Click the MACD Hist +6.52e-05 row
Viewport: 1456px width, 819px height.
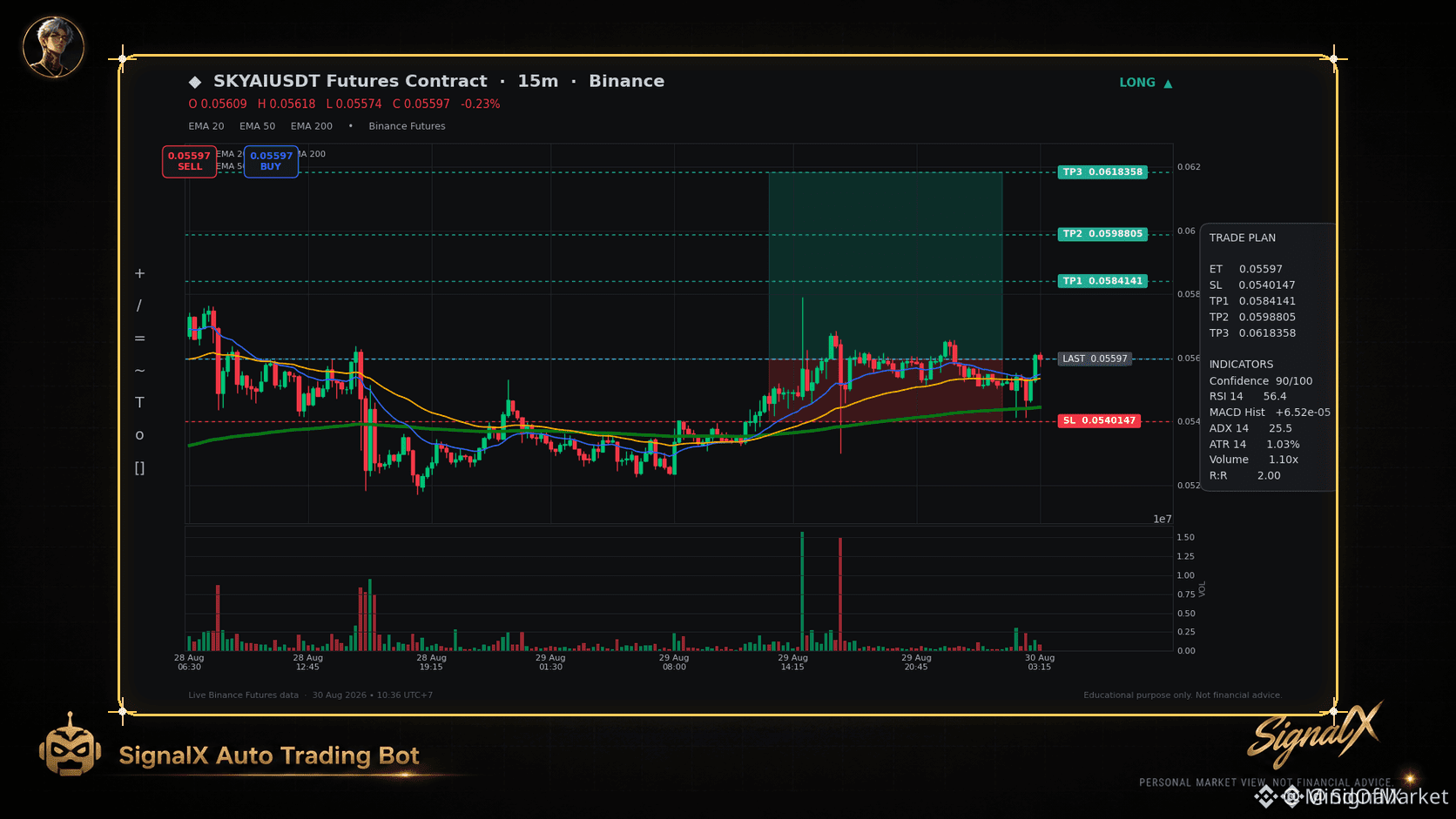(x=1270, y=413)
